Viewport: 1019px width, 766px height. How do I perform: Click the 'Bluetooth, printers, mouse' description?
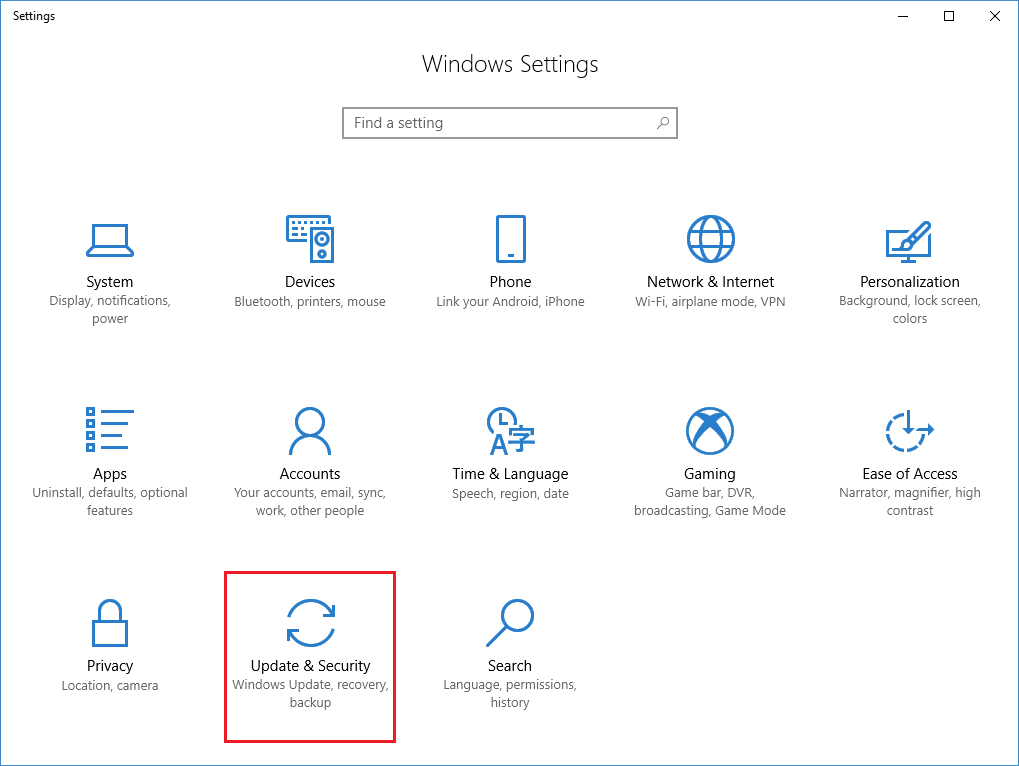click(310, 301)
